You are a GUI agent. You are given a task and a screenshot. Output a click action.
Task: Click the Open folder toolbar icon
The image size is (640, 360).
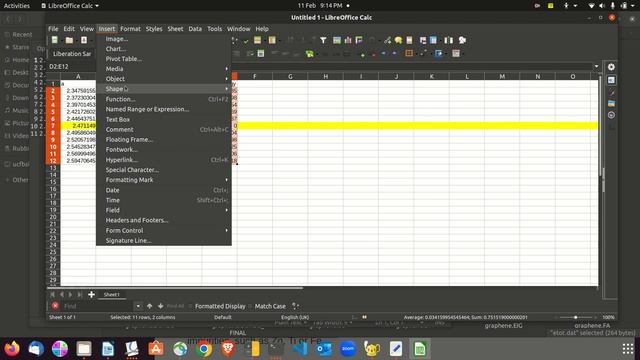tap(69, 40)
